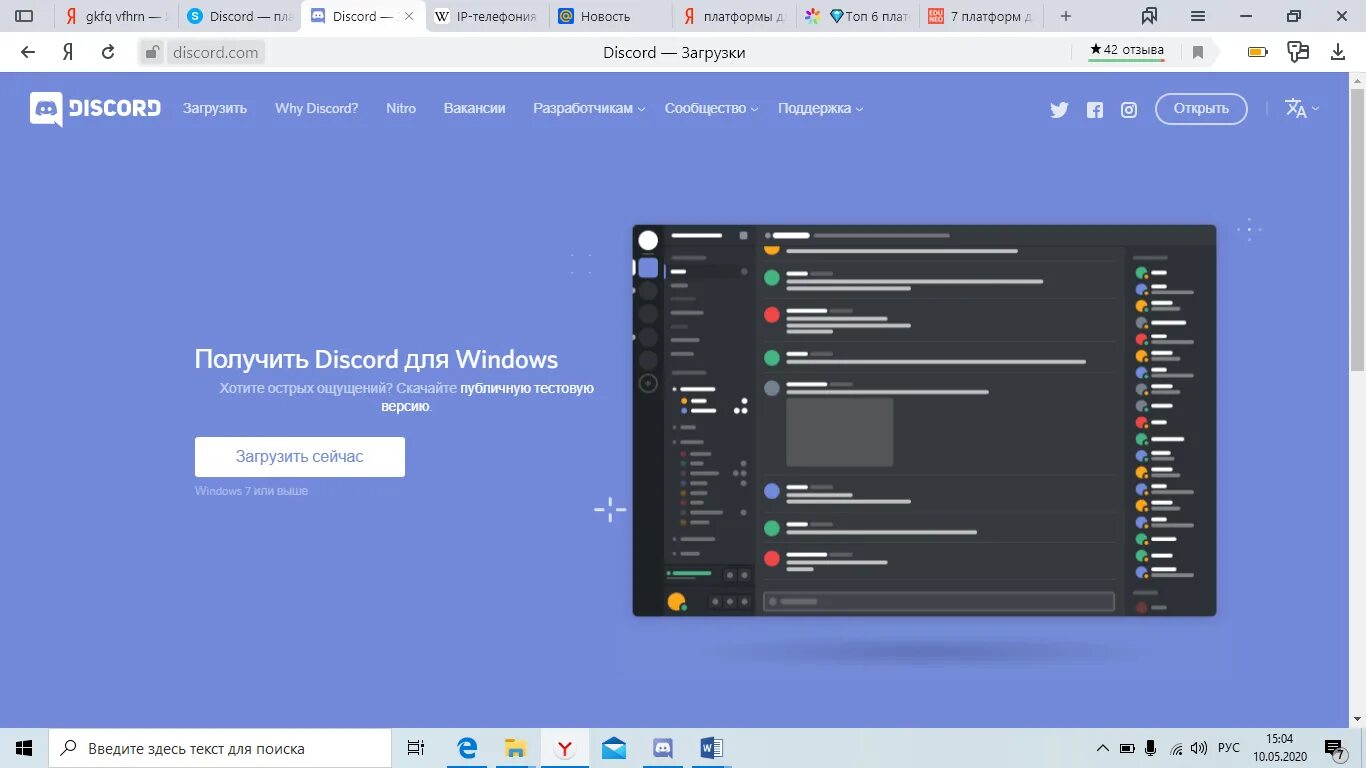
Task: Click the taskbar search box
Action: 220,748
